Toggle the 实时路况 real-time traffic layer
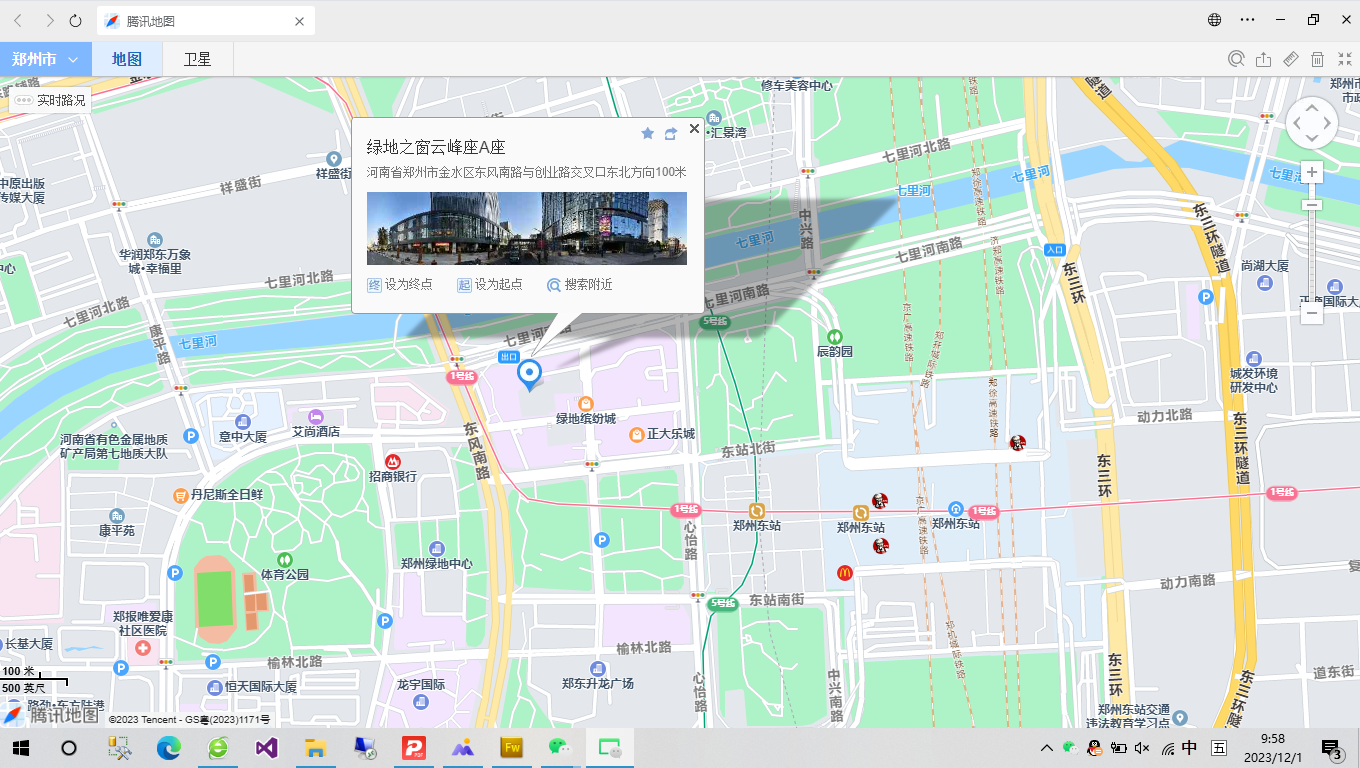This screenshot has width=1360, height=768. [50, 100]
